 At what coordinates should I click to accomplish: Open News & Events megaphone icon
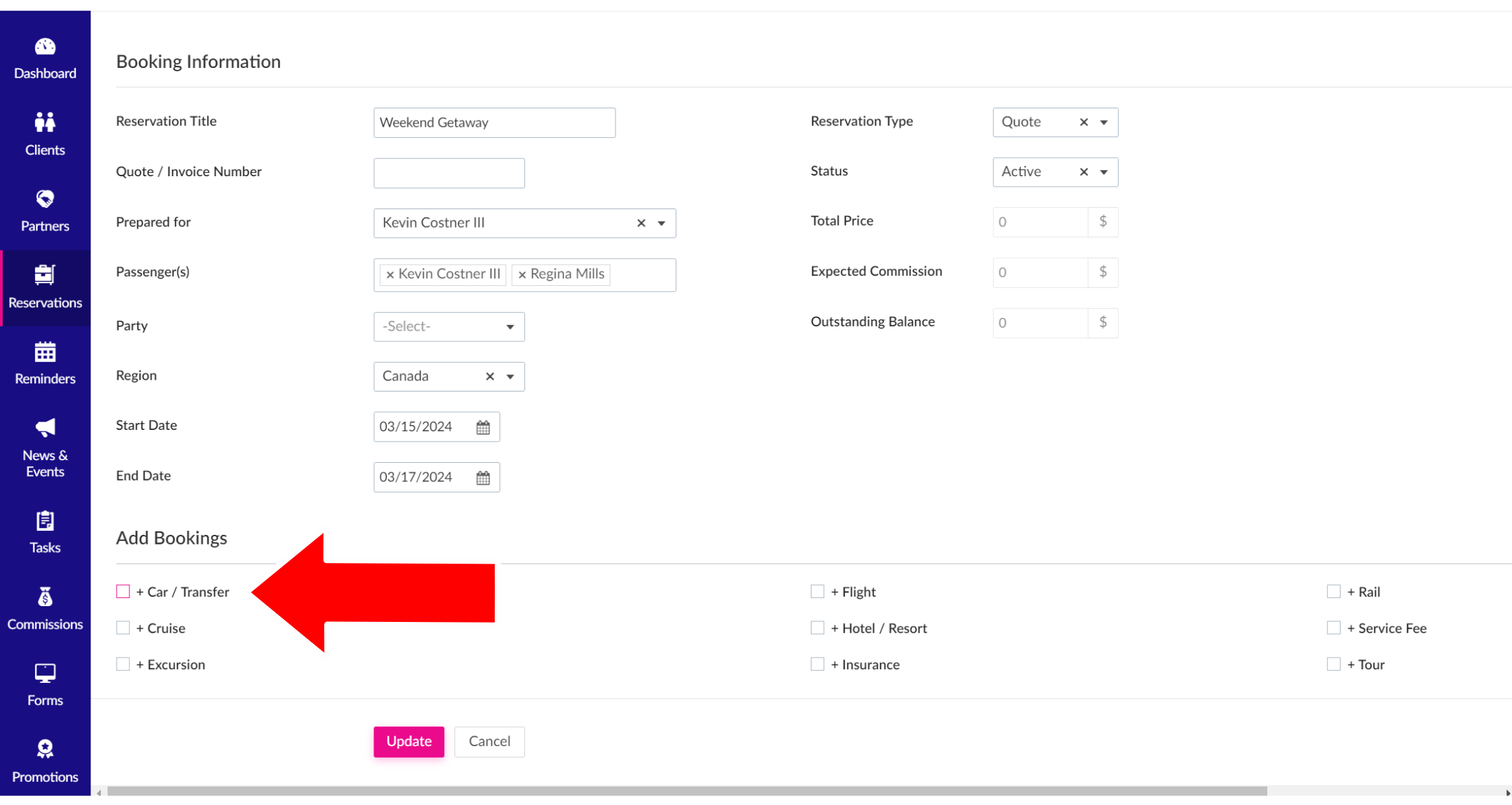point(45,428)
